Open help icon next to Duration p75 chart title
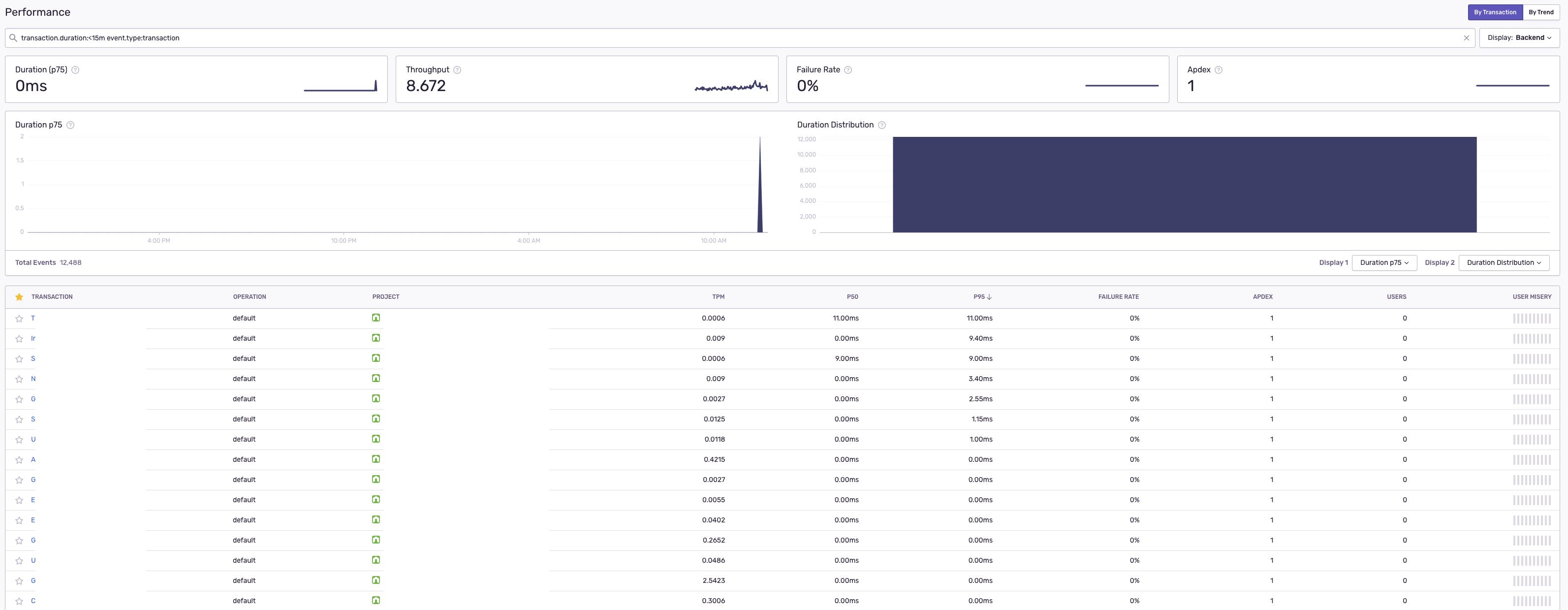 tap(70, 125)
